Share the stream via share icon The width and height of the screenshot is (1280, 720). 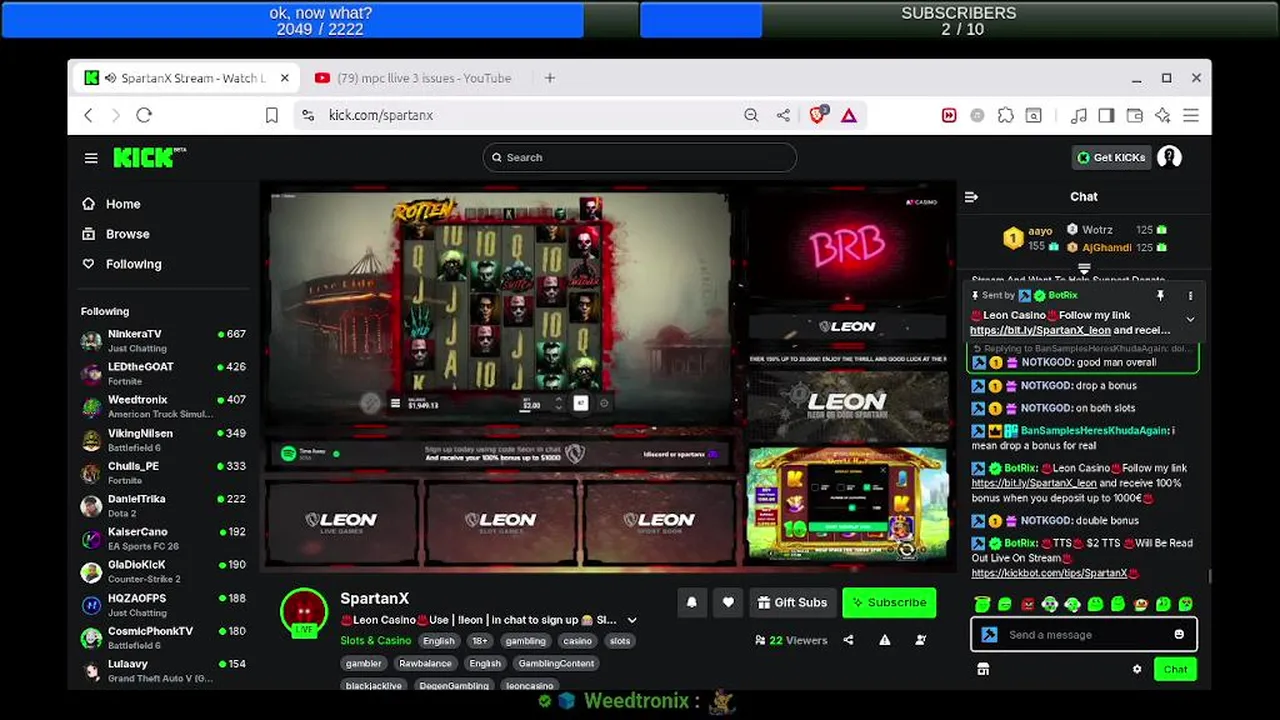pos(848,640)
